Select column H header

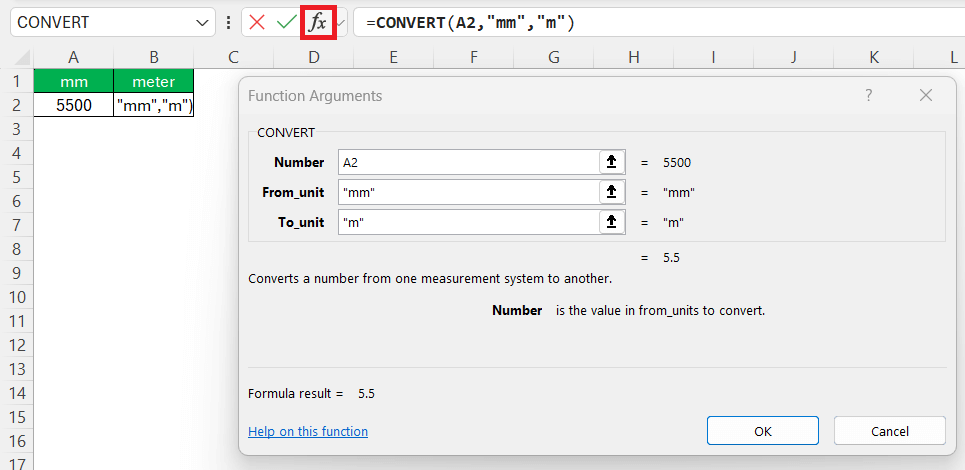point(634,57)
